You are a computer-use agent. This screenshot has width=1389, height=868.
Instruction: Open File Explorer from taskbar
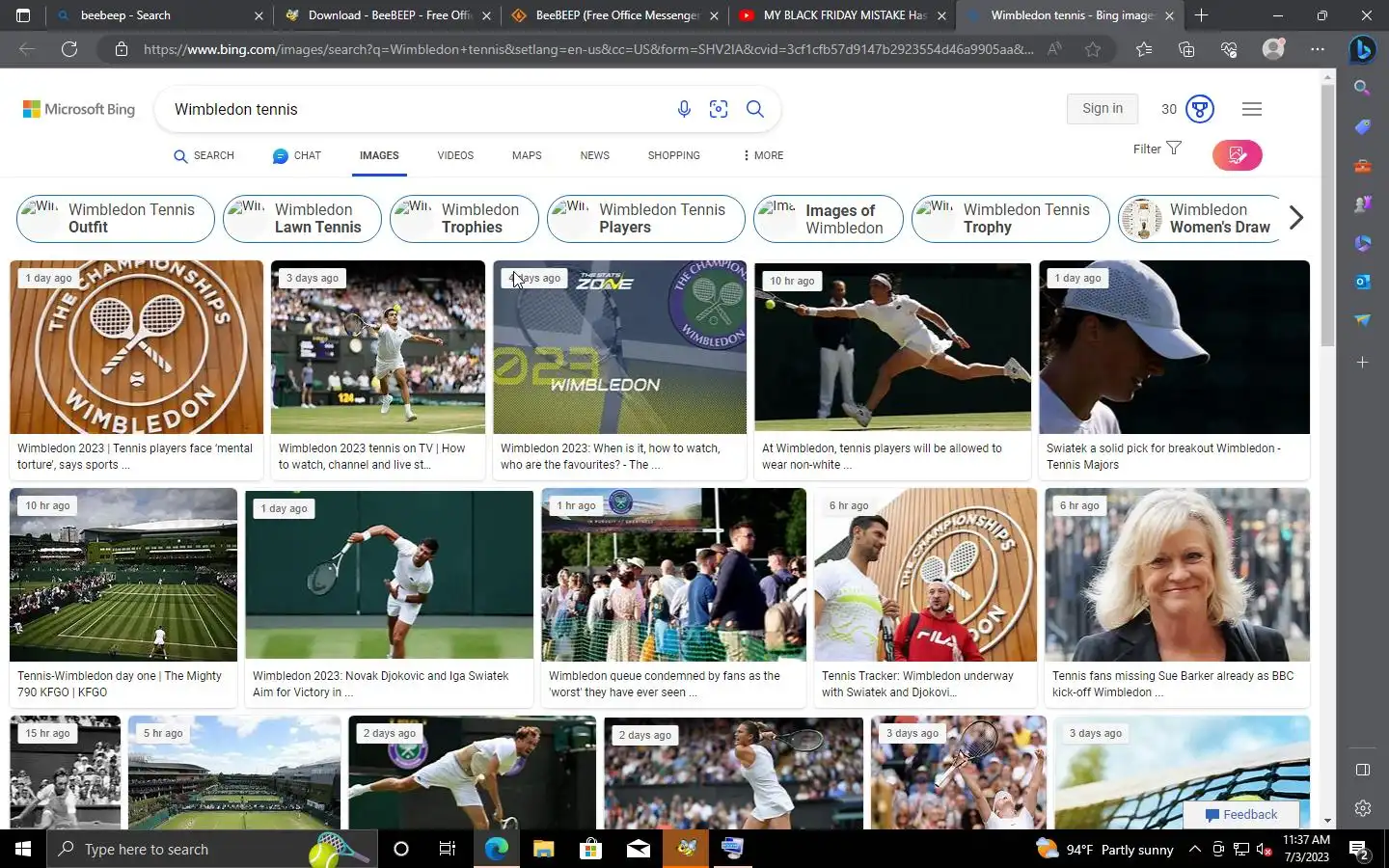[543, 849]
